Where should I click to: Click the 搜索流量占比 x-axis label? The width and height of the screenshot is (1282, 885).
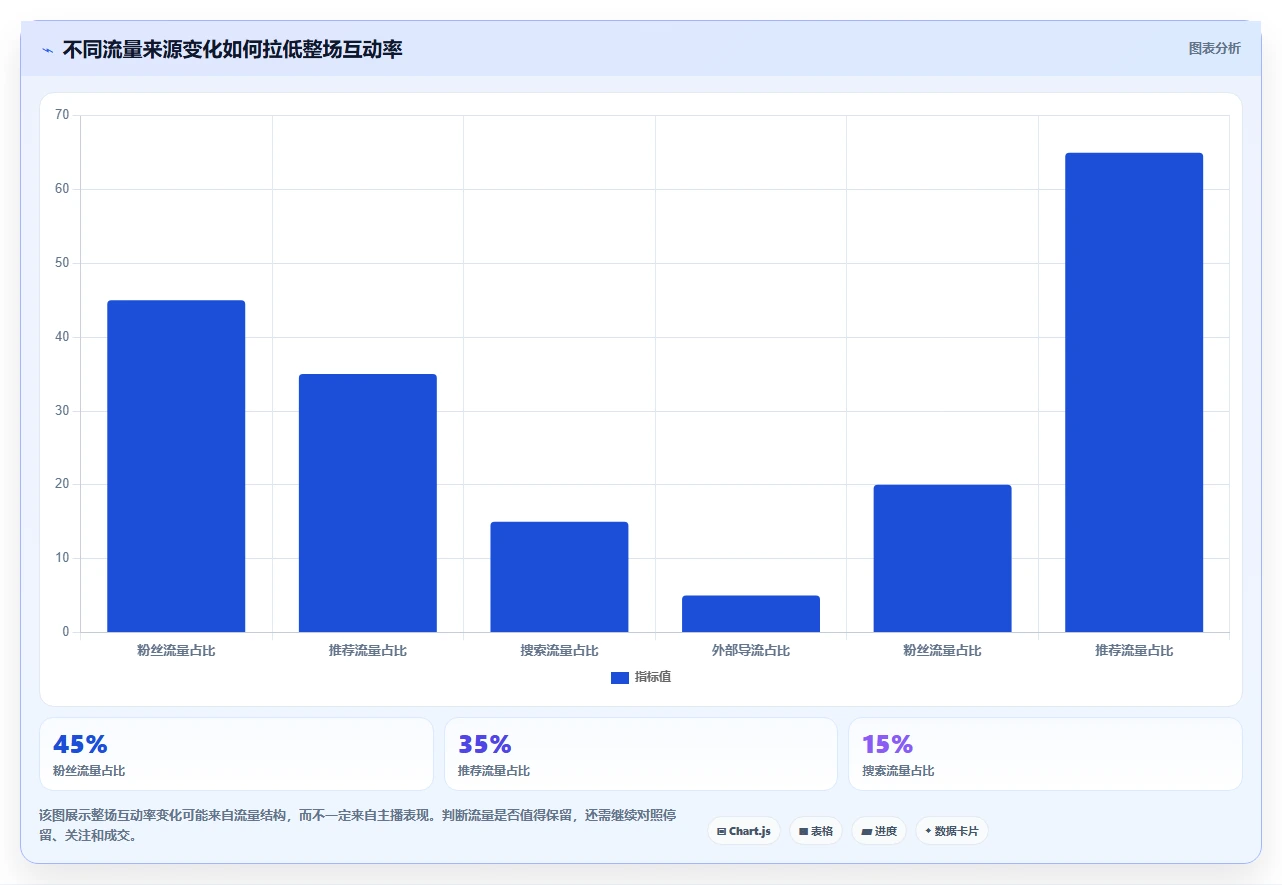[559, 650]
